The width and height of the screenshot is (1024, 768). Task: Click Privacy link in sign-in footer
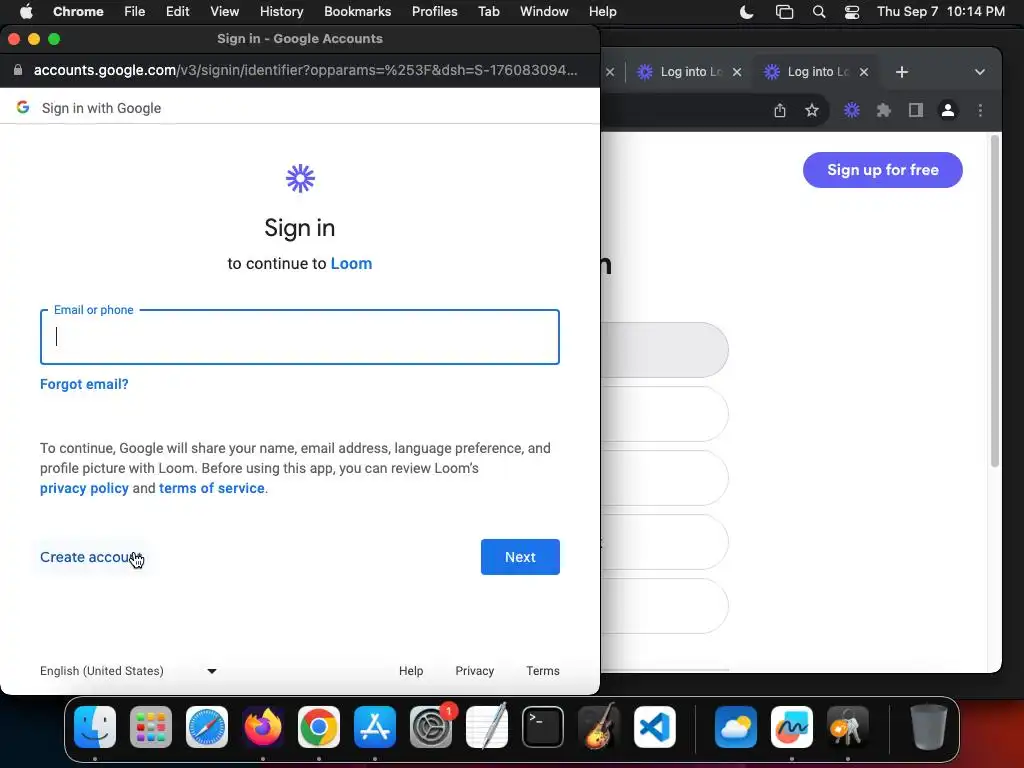(474, 671)
